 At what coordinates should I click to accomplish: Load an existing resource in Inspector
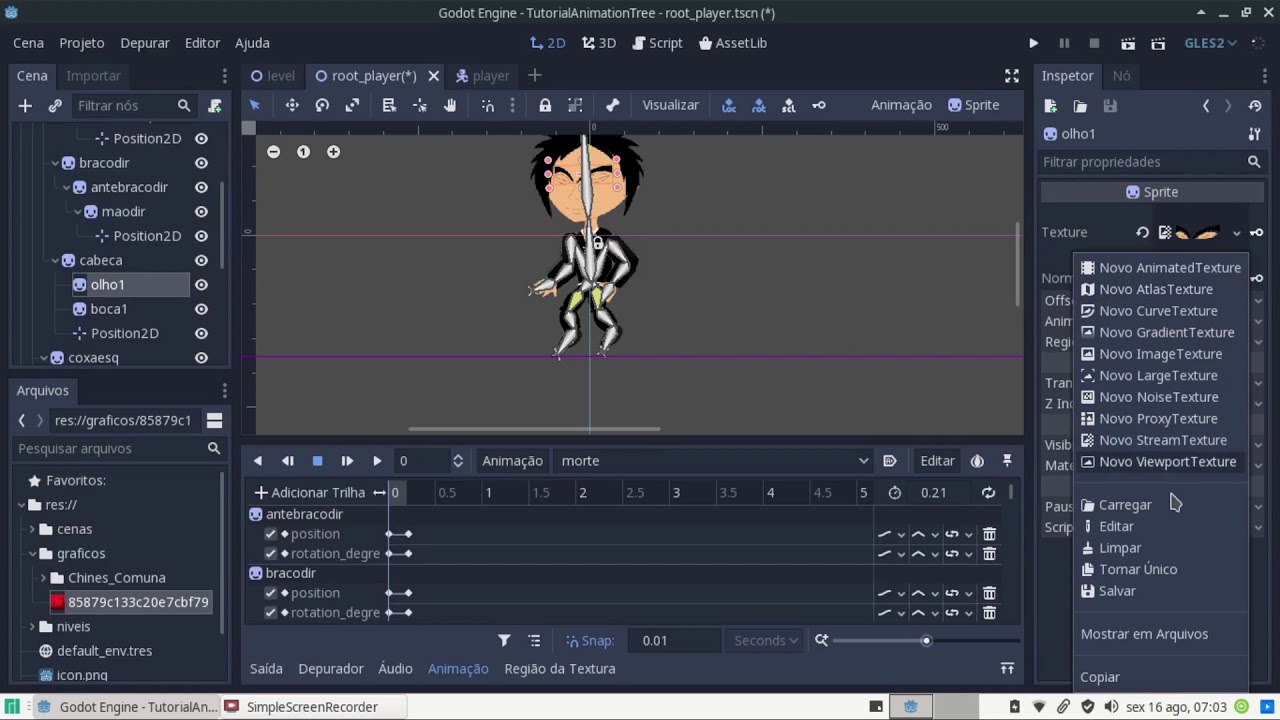coord(1080,105)
